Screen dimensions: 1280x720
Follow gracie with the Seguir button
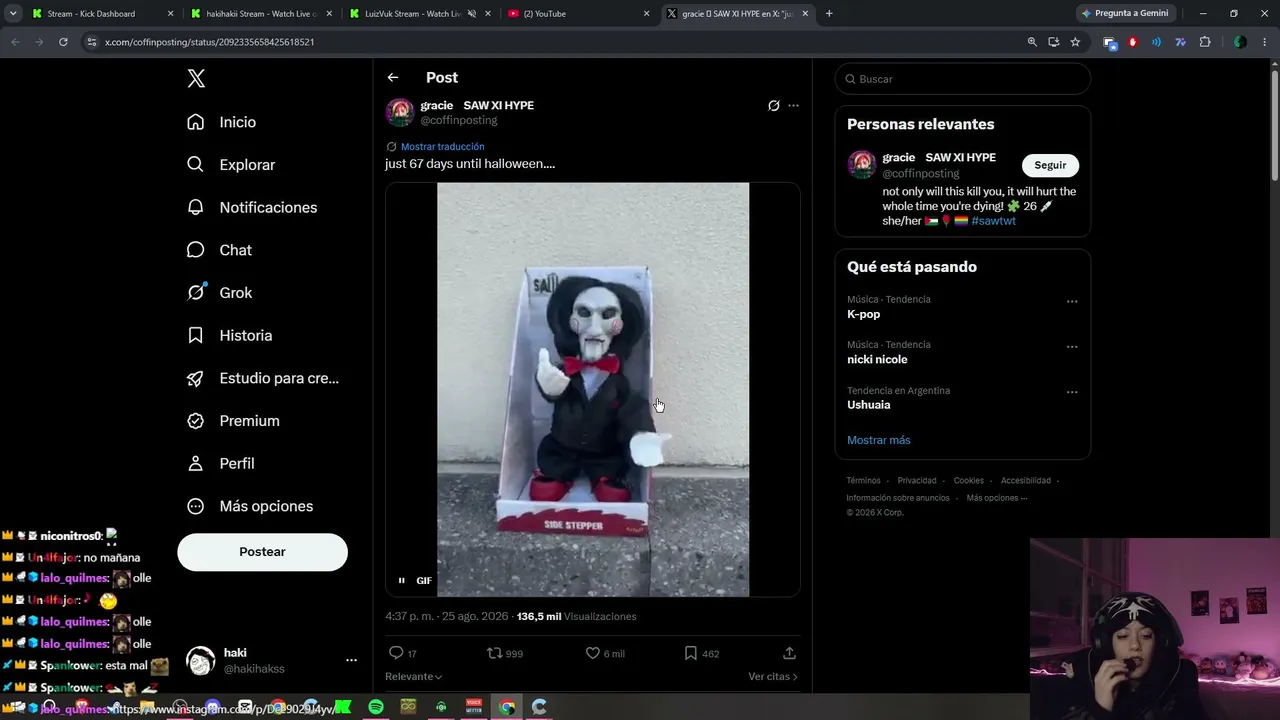(1050, 165)
